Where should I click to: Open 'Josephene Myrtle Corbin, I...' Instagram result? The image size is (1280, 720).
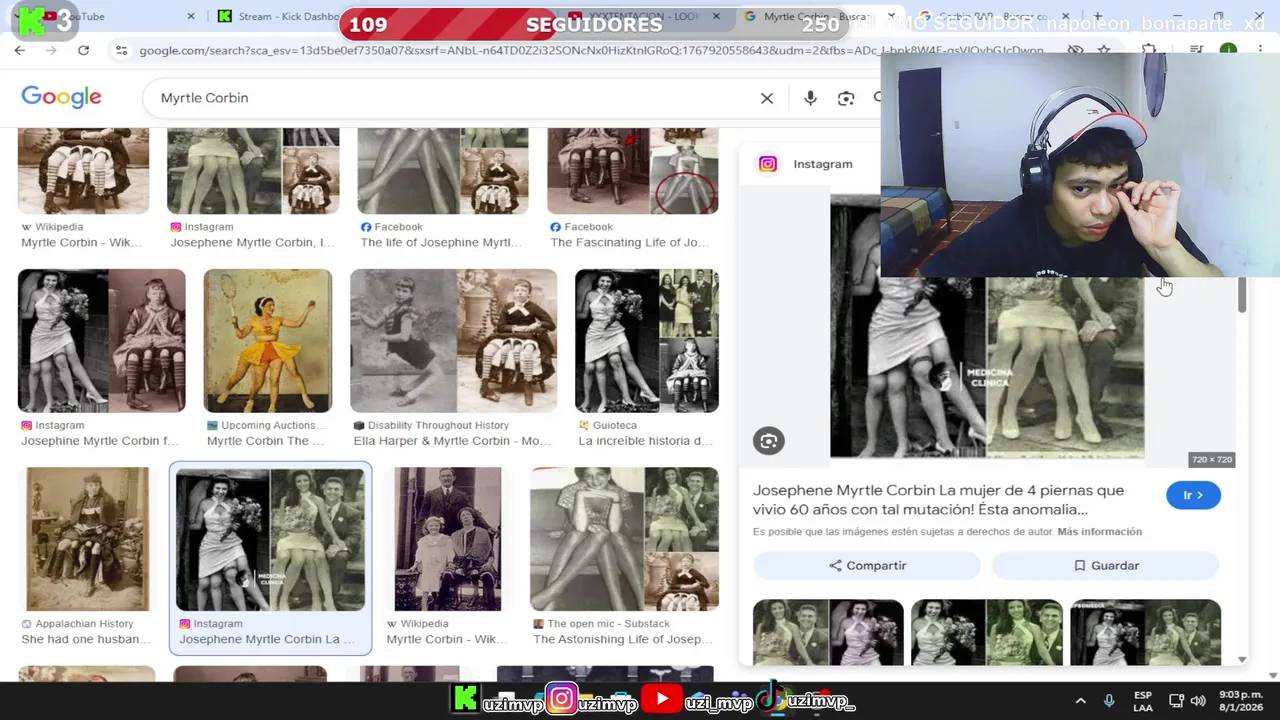coord(252,242)
